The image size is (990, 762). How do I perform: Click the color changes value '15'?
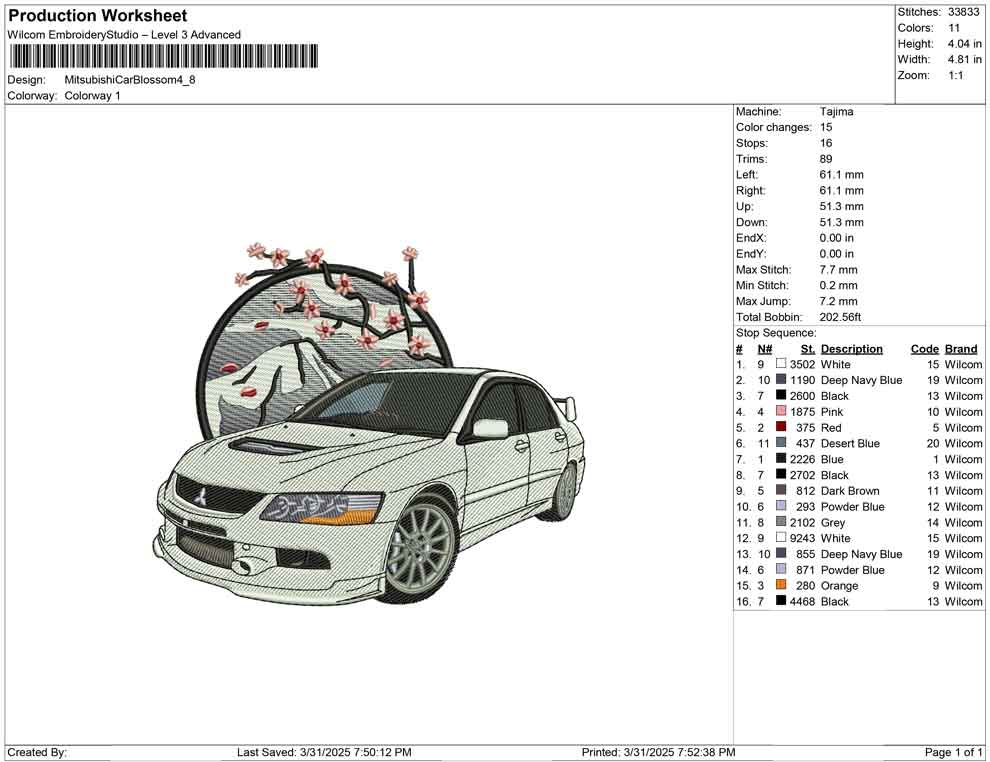(x=826, y=128)
